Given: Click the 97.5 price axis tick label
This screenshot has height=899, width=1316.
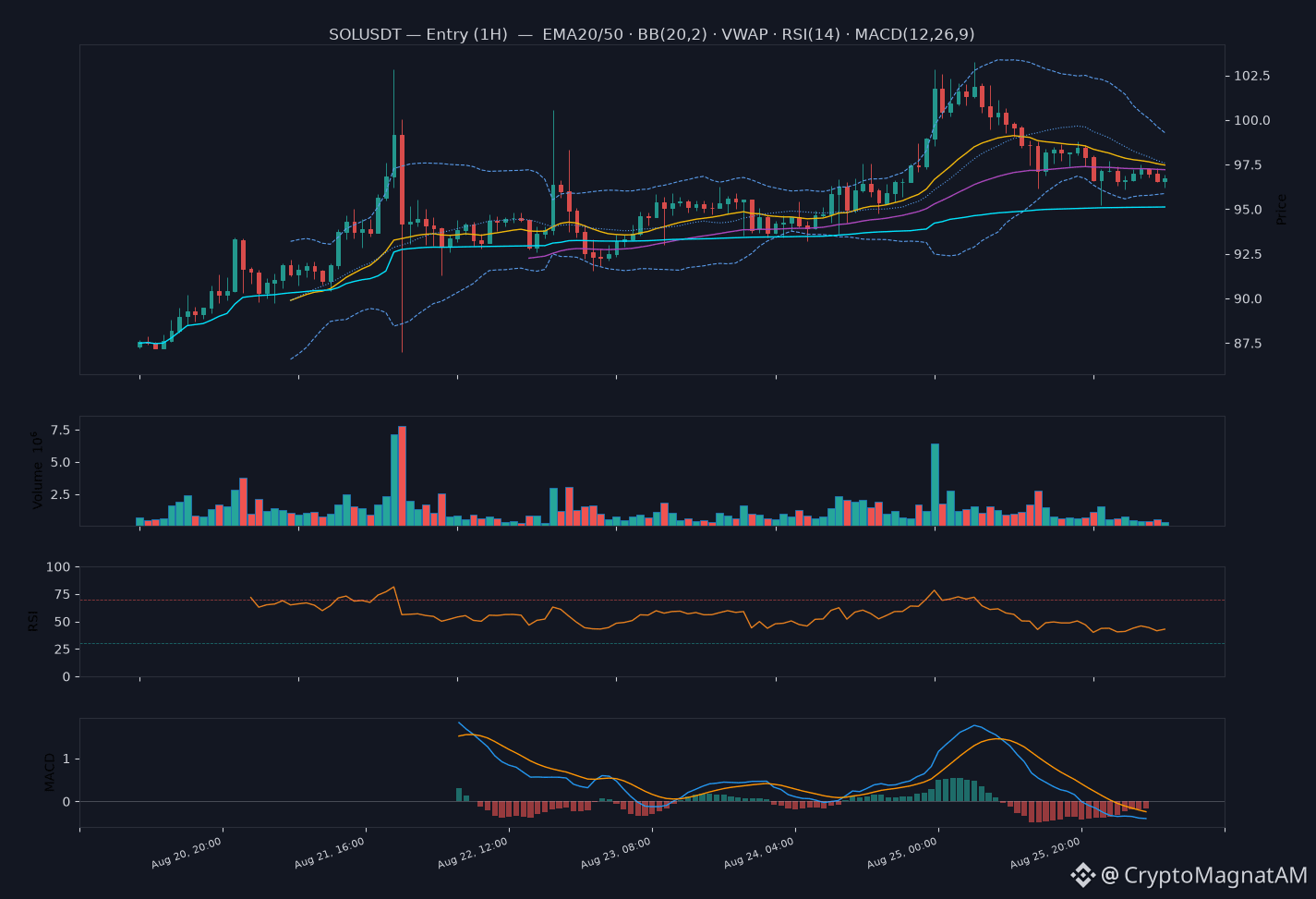Looking at the screenshot, I should tap(1249, 165).
